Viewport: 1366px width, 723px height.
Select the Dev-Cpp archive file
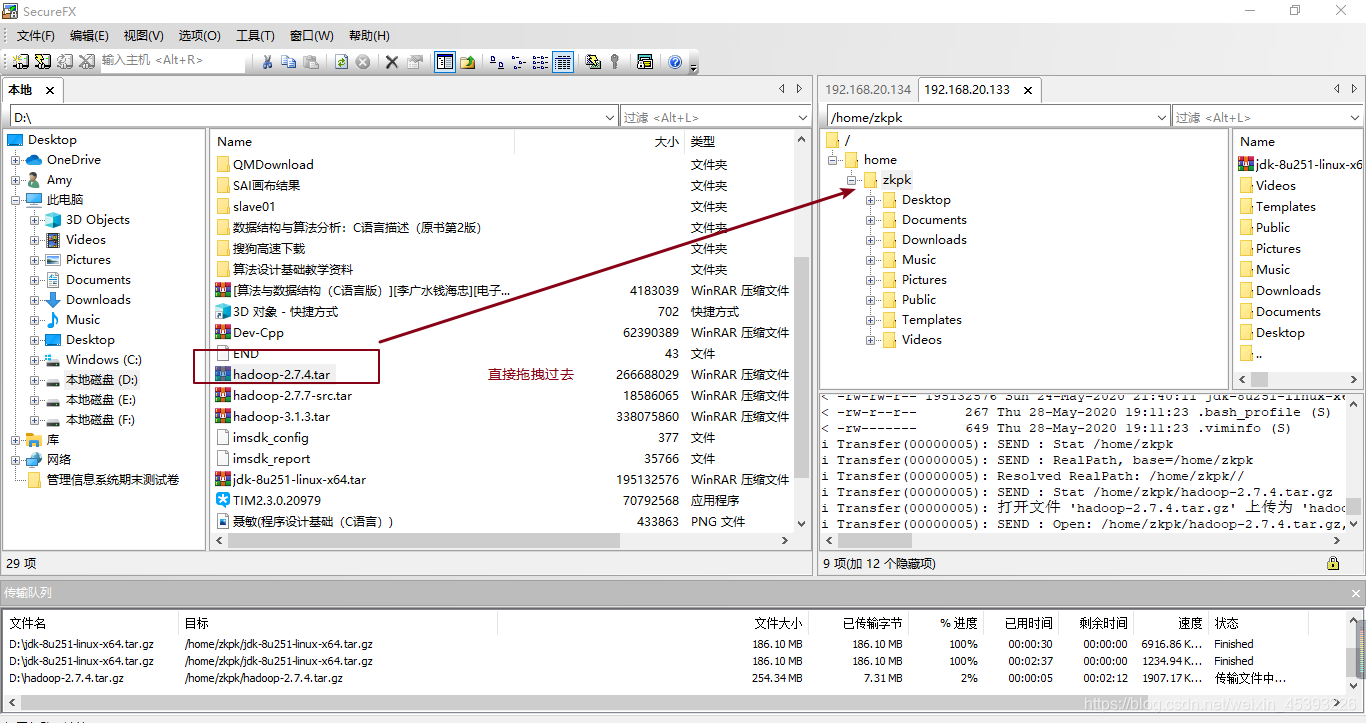258,332
